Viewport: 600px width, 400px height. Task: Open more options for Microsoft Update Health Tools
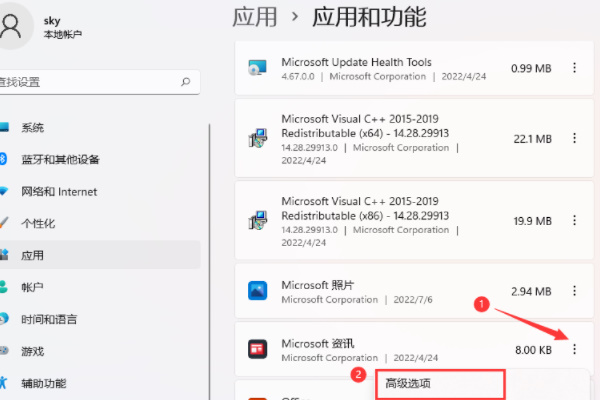coord(574,68)
